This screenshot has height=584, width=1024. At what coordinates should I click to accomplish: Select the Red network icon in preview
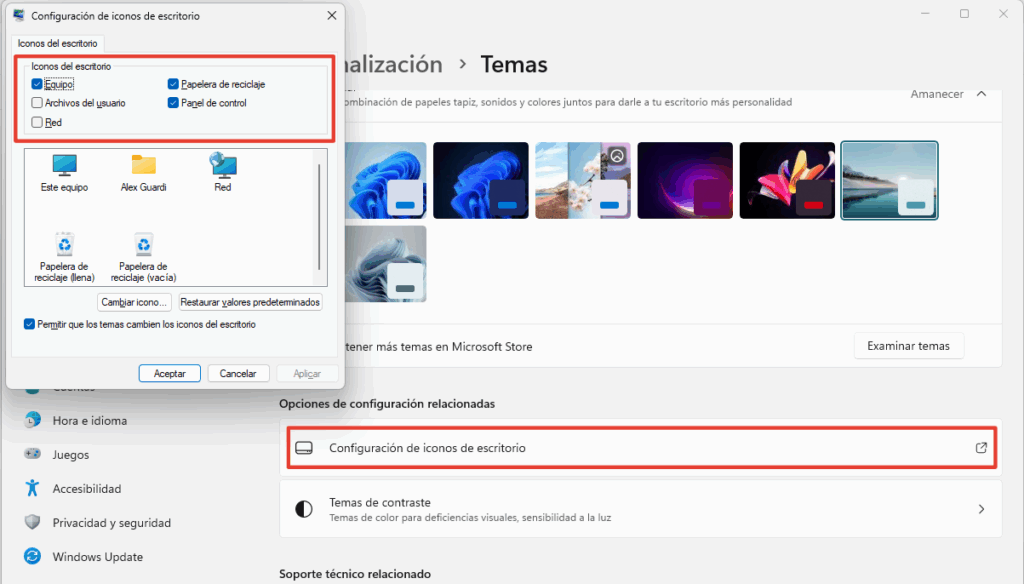click(222, 171)
